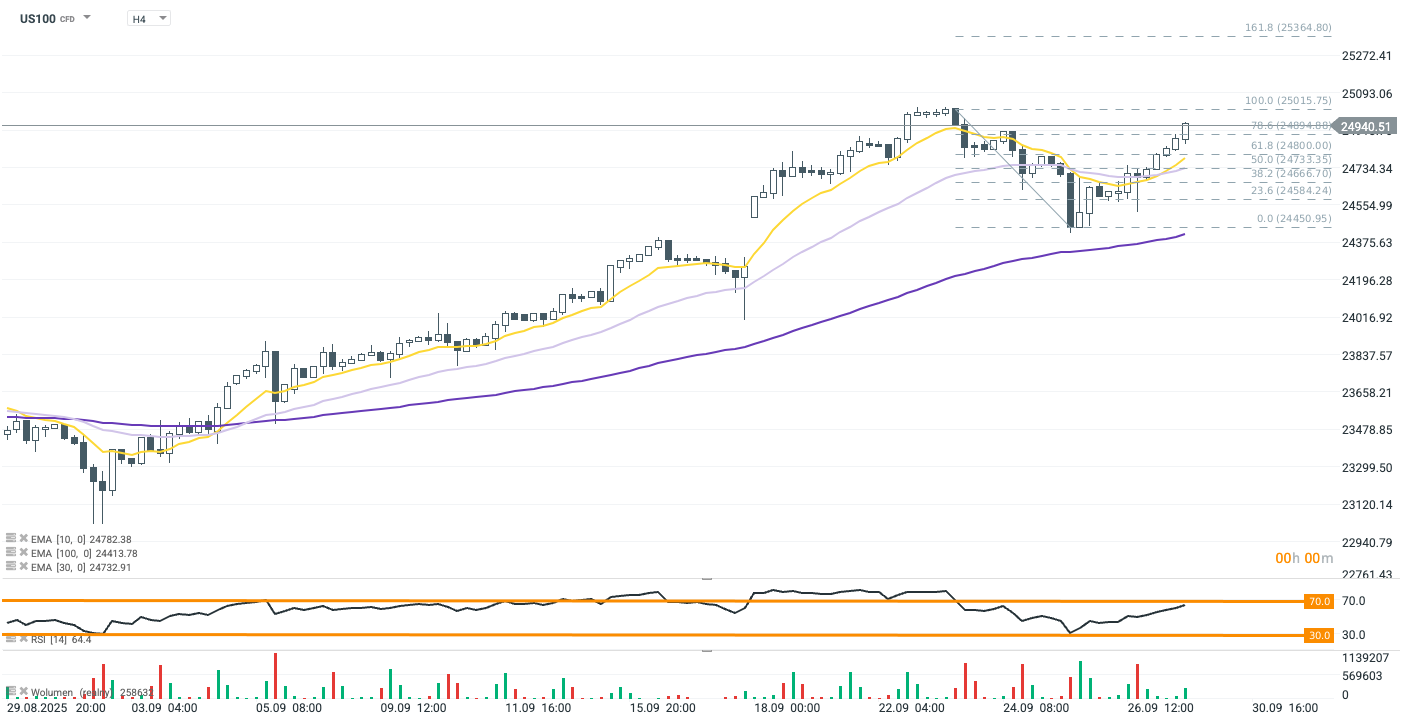Click the RSI panel top resize handle

(x=707, y=578)
